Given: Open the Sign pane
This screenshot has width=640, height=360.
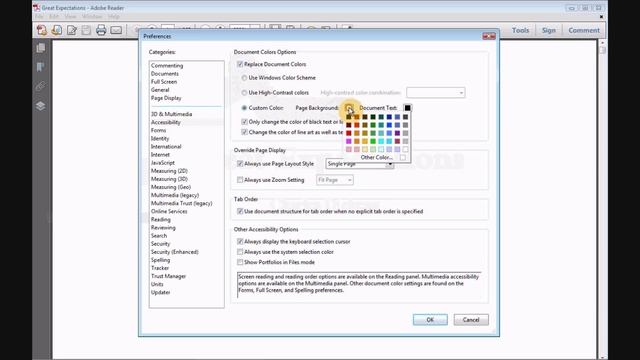Looking at the screenshot, I should click(x=549, y=30).
